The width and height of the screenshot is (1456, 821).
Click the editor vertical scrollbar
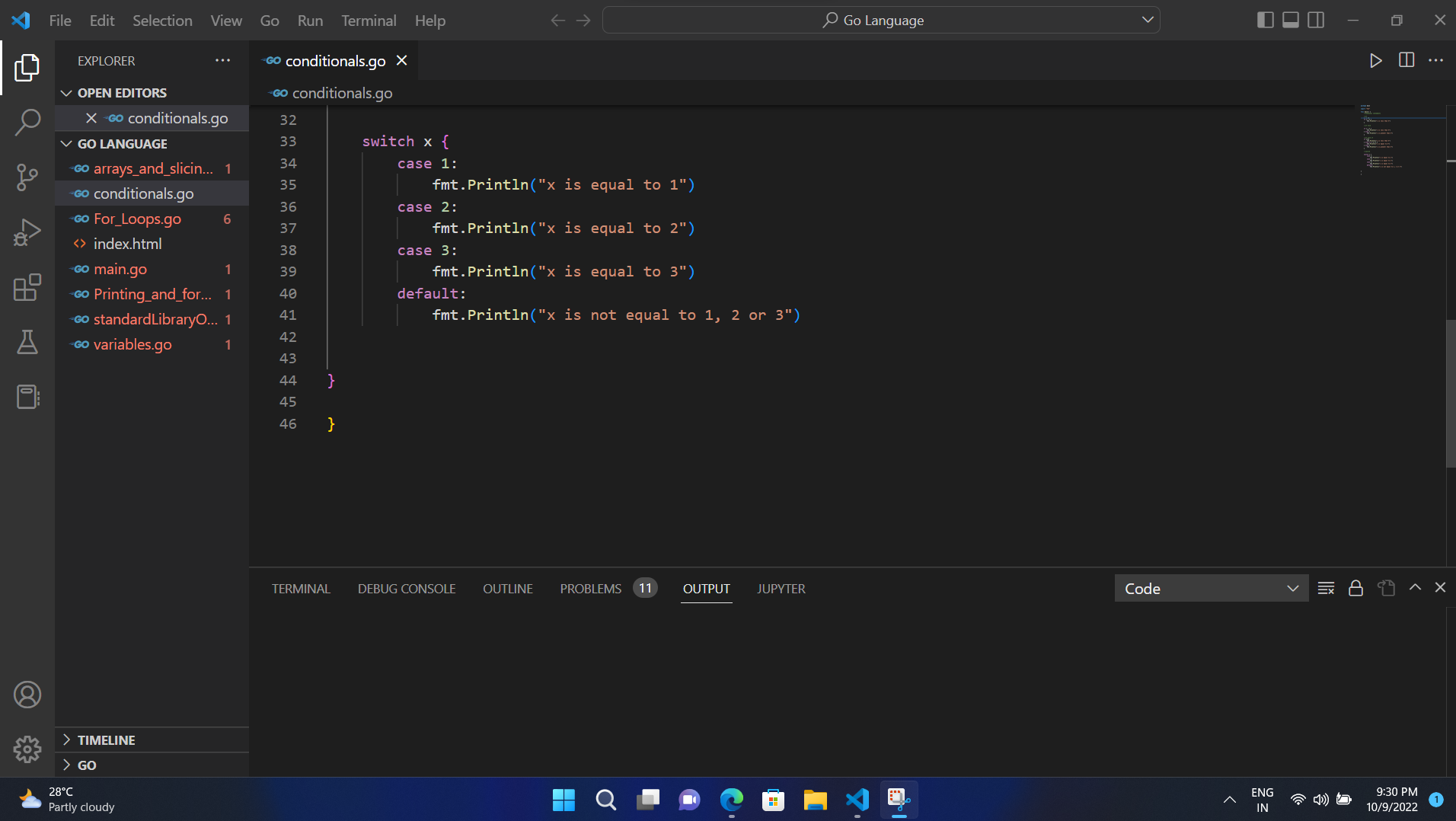coord(1451,392)
